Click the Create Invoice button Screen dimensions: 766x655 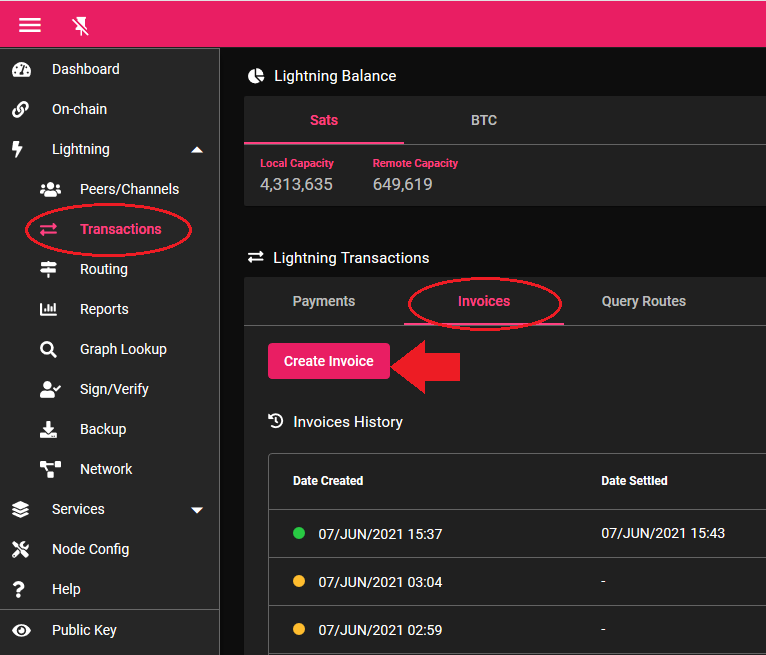[x=329, y=361]
